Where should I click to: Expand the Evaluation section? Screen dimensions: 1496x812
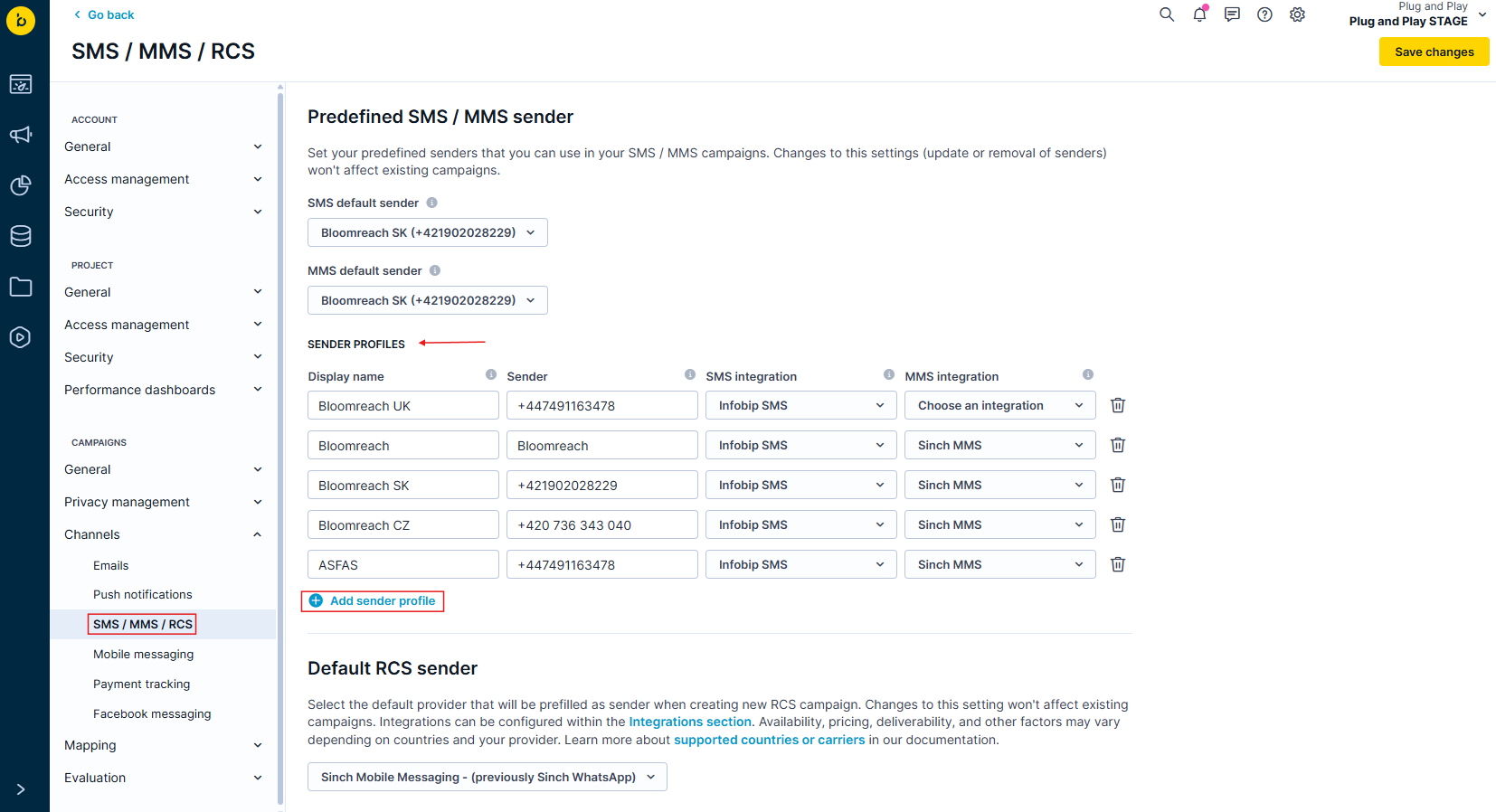[163, 778]
